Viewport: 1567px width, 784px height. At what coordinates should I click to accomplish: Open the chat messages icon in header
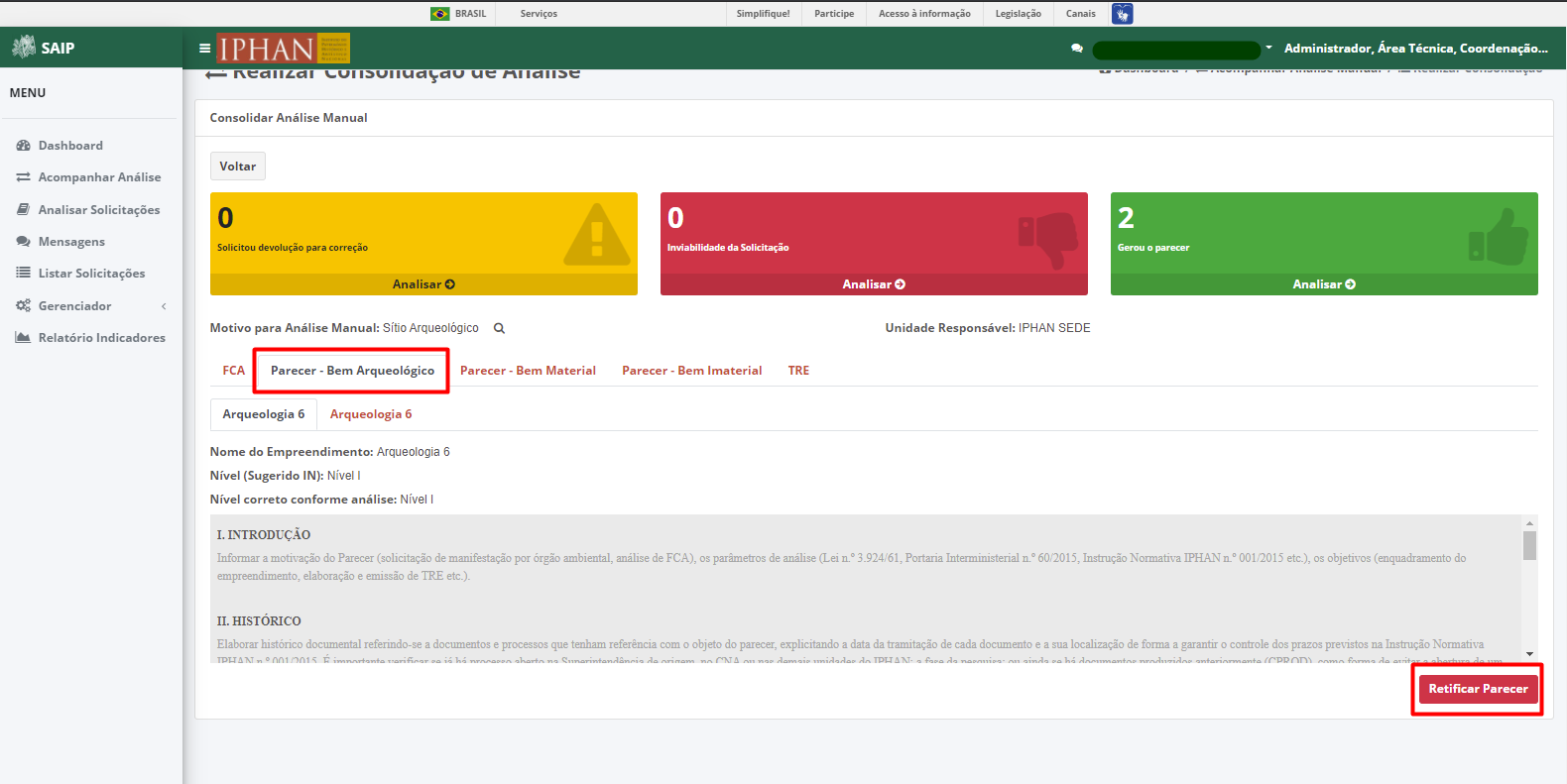(x=1077, y=48)
